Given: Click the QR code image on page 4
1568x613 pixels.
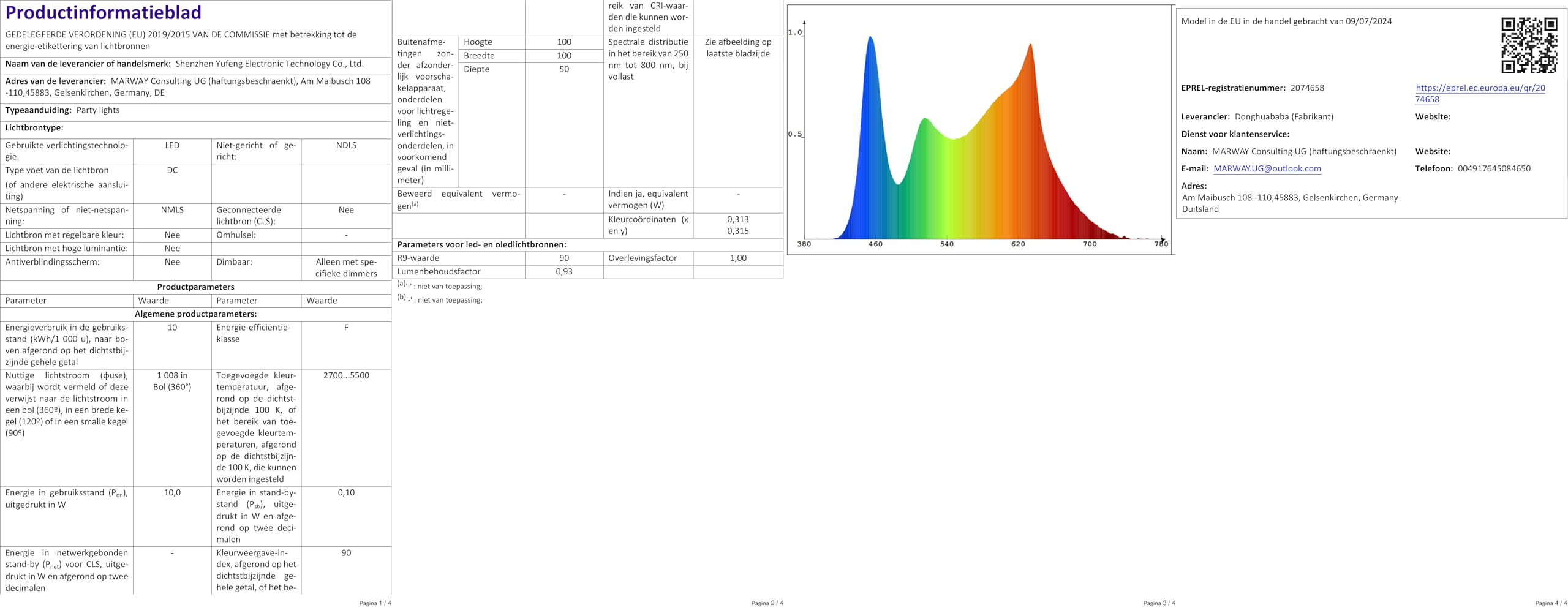Looking at the screenshot, I should point(1529,45).
